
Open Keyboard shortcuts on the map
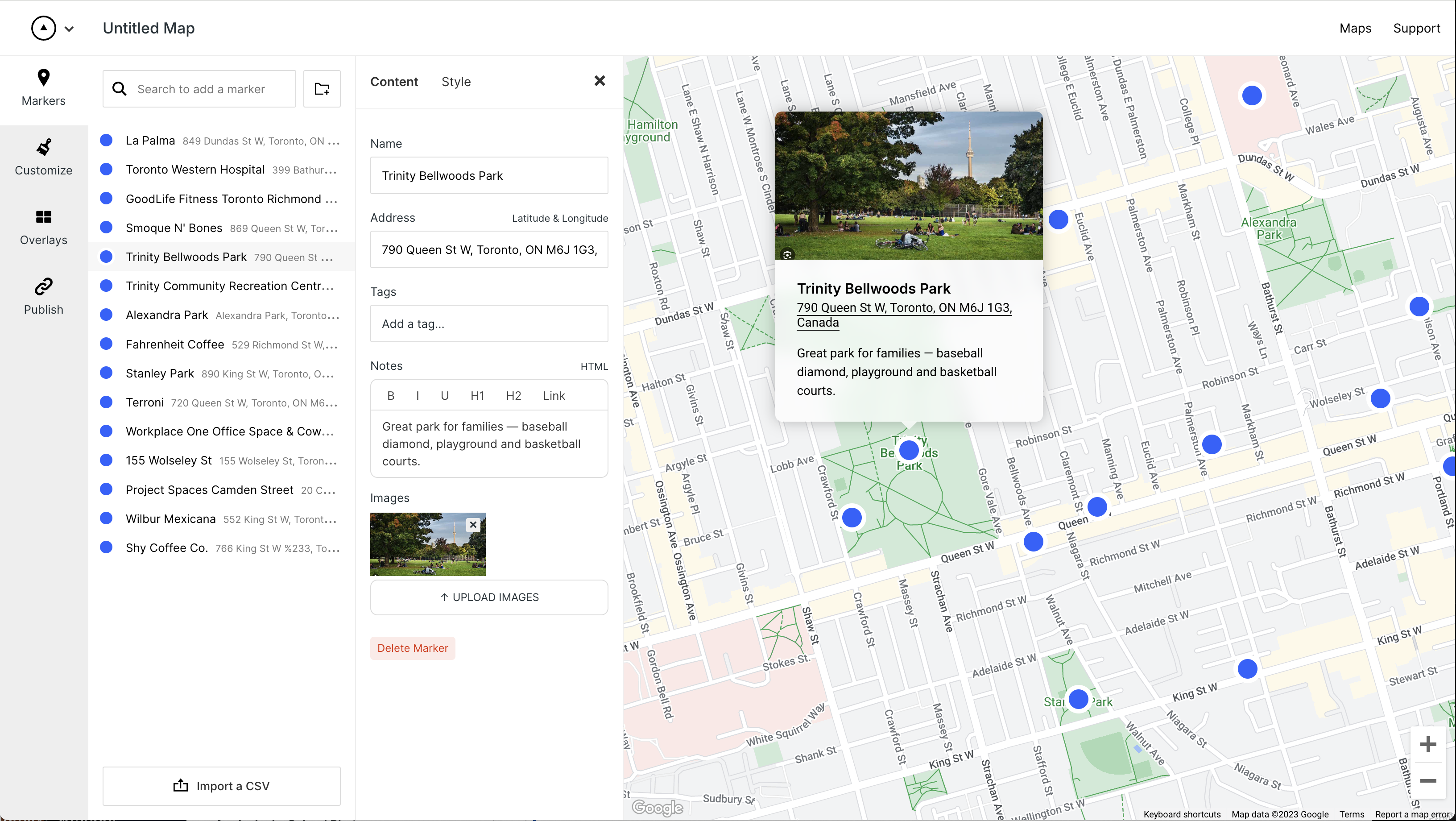pyautogui.click(x=1182, y=814)
